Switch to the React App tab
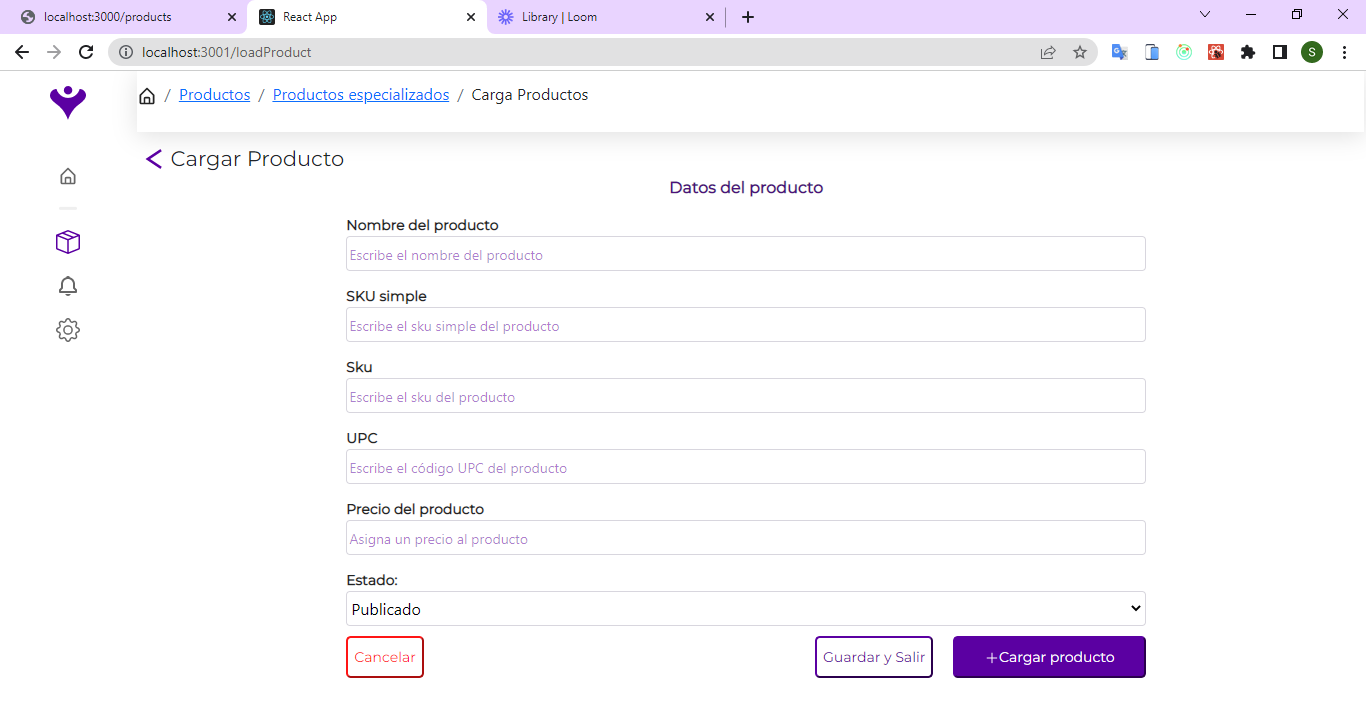Image resolution: width=1366 pixels, height=728 pixels. (360, 16)
